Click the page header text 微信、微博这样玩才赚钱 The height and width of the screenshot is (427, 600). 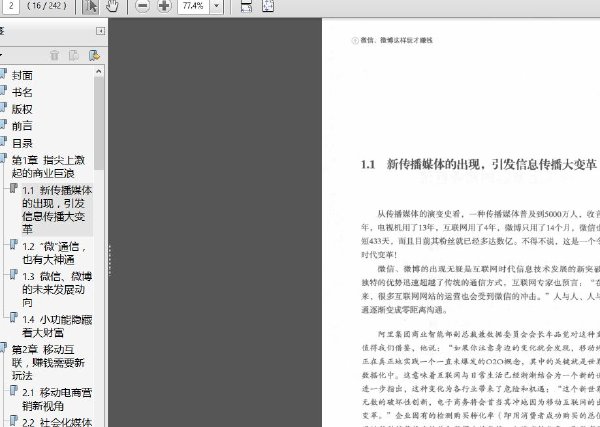pos(396,40)
